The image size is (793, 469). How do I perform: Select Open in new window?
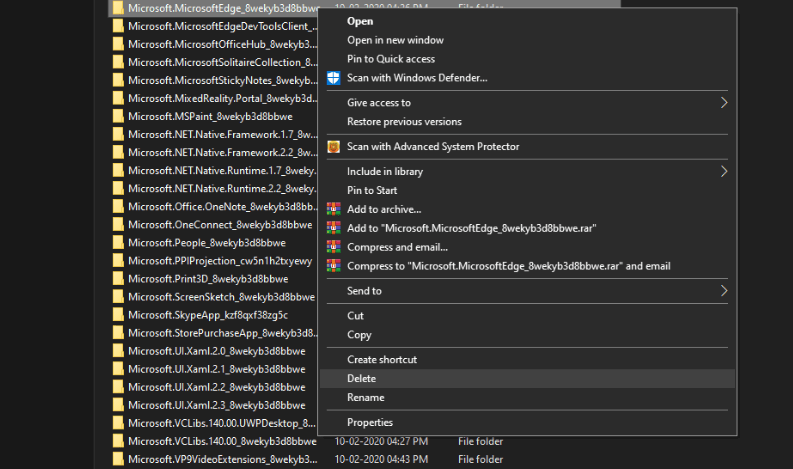click(395, 40)
